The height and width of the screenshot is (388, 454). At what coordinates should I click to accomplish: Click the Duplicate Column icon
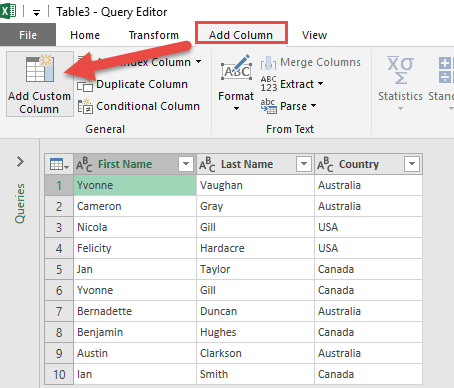tap(85, 85)
